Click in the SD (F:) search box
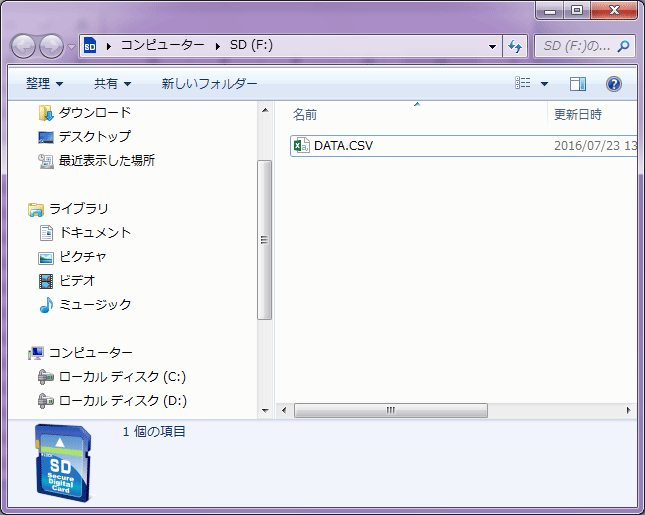The image size is (645, 515). tap(577, 46)
